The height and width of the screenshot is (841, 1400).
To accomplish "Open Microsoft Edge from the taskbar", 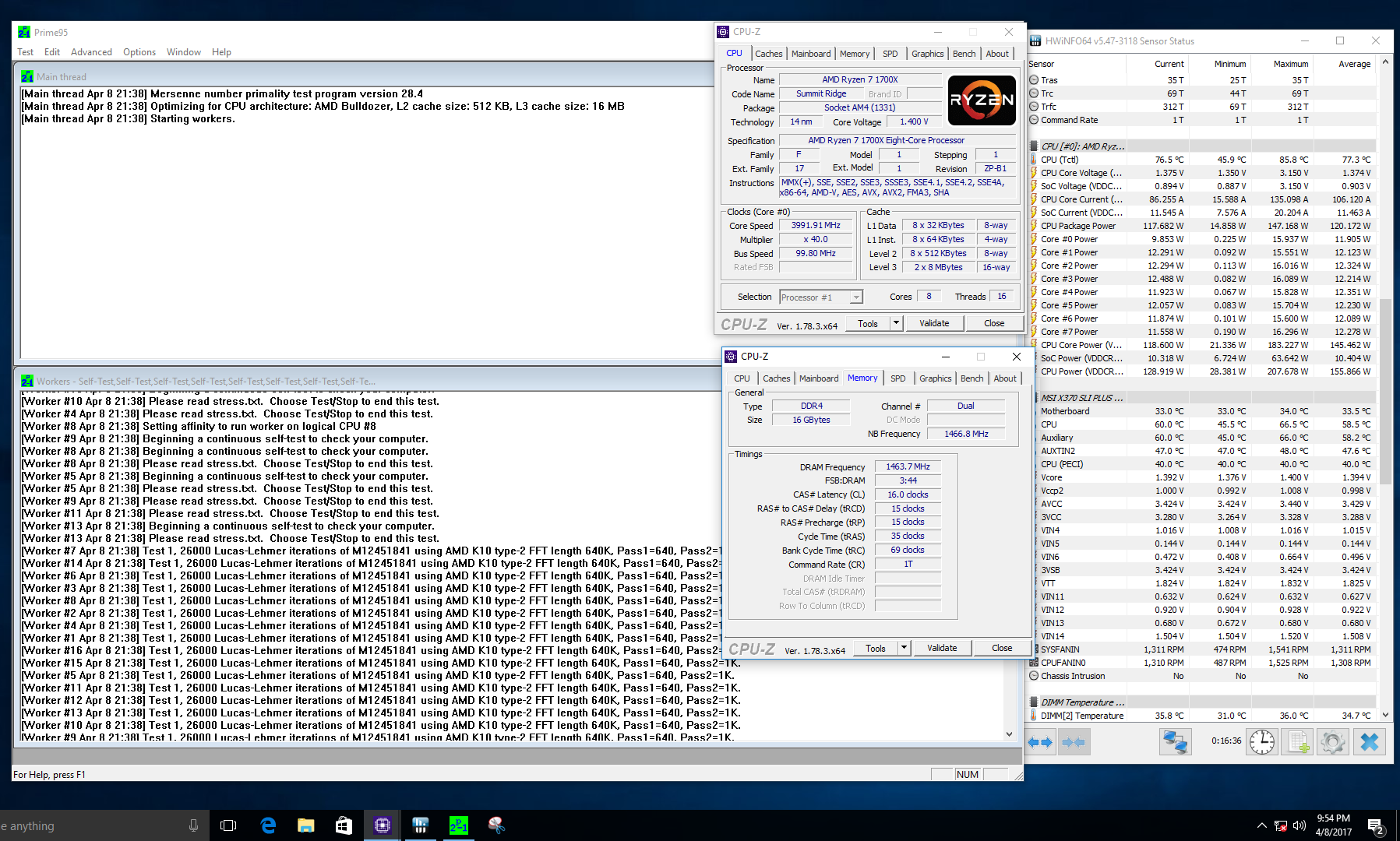I will click(268, 825).
